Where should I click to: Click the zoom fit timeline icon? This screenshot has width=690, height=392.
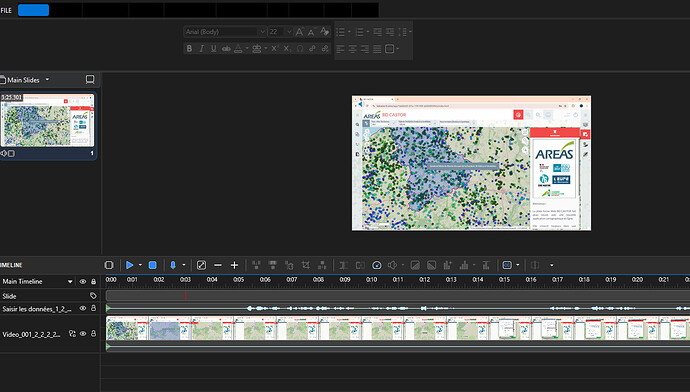pyautogui.click(x=201, y=265)
